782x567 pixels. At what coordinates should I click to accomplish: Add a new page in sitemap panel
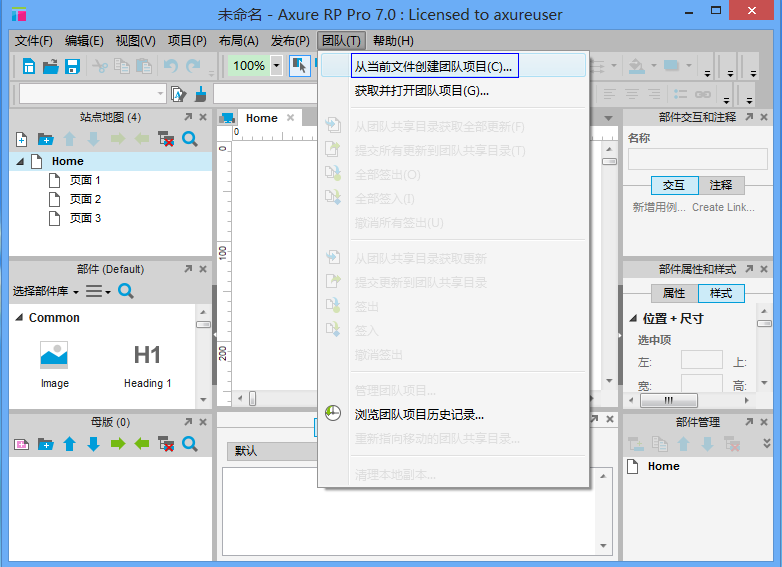click(x=21, y=139)
